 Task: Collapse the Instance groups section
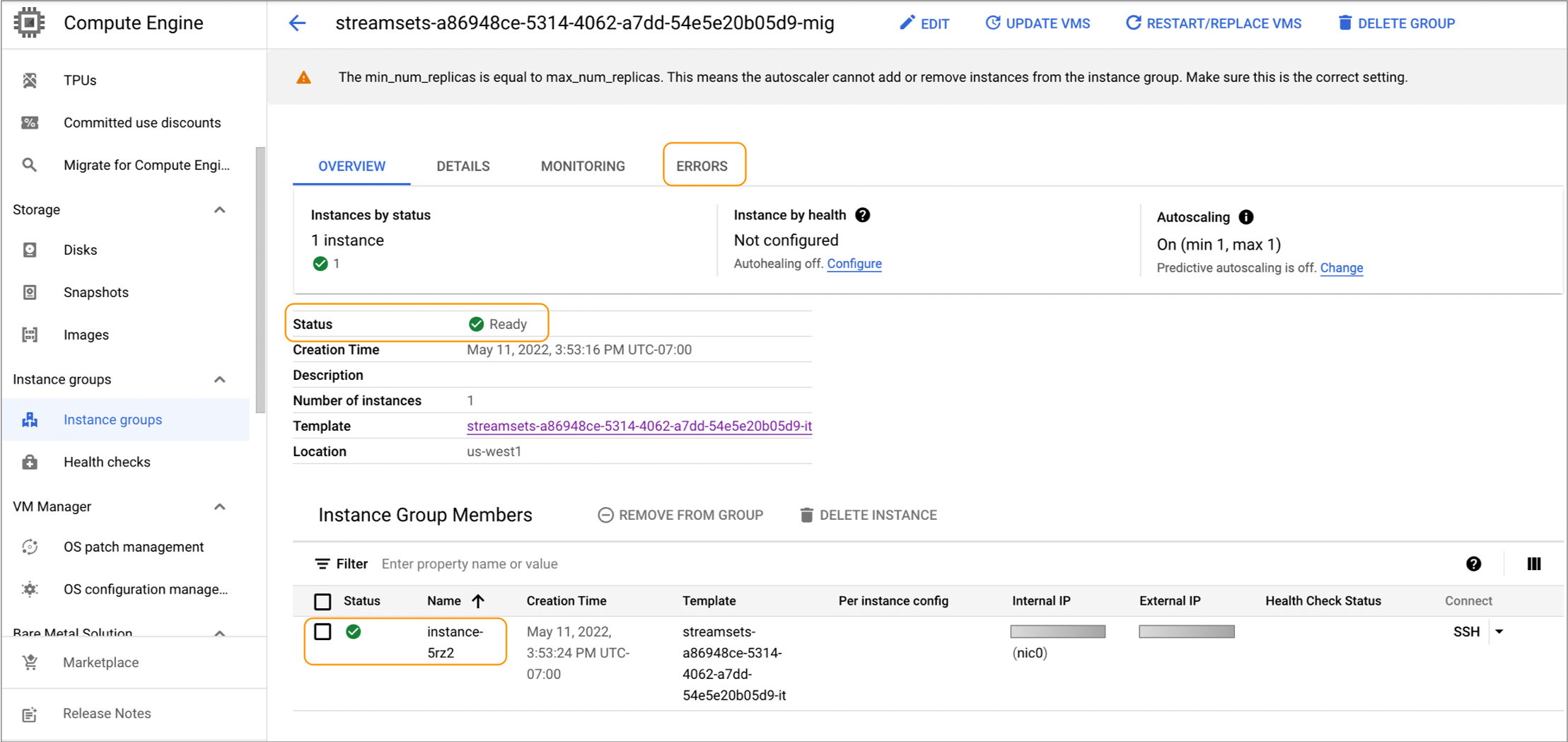[220, 380]
